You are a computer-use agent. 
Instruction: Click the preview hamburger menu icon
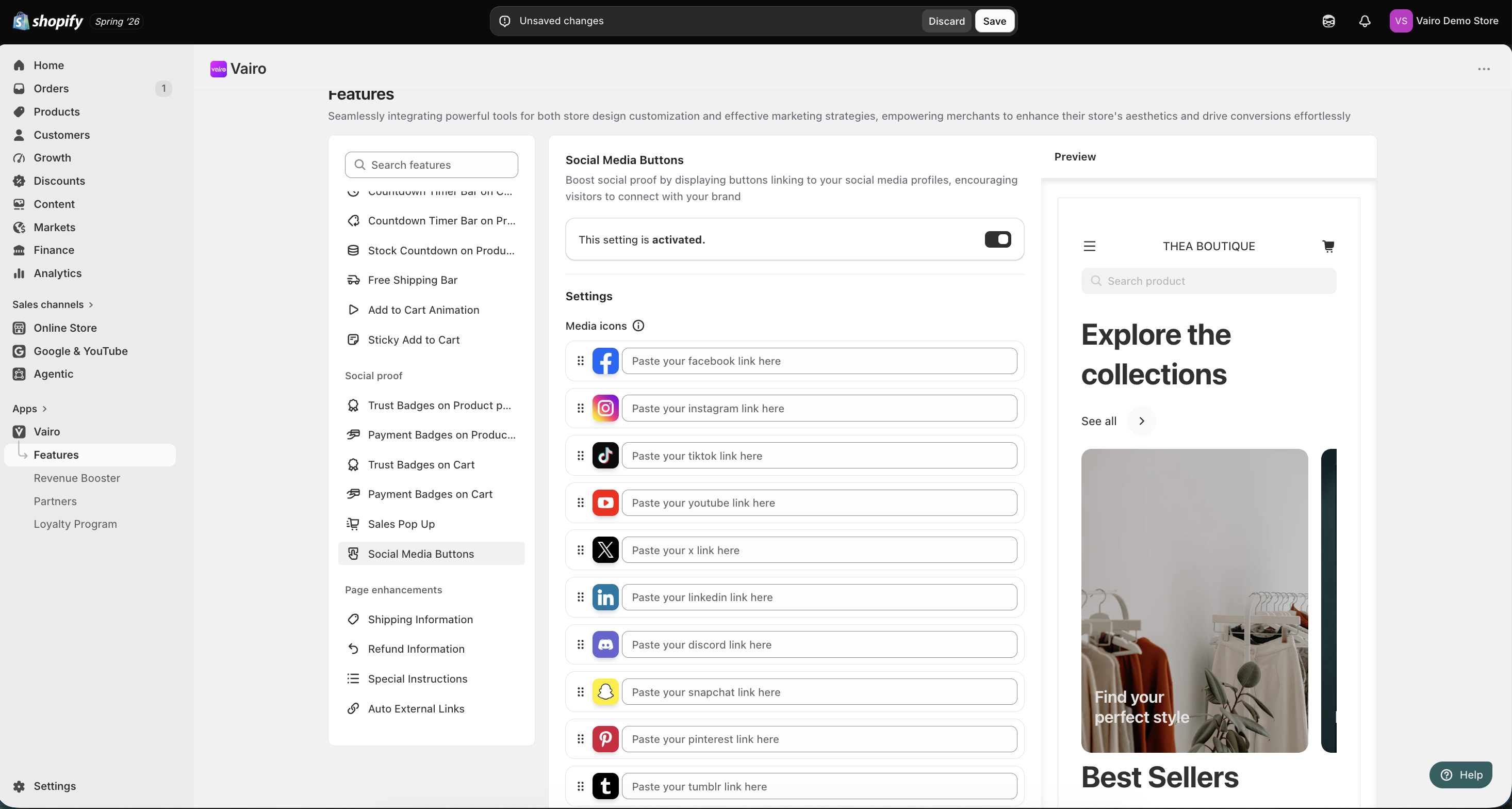click(1089, 246)
